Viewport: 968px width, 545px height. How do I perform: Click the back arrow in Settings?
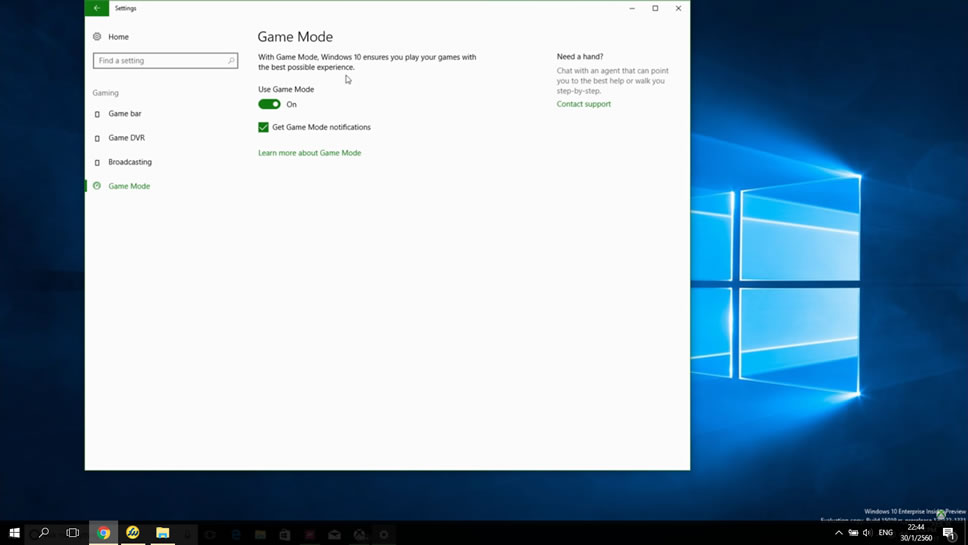[x=97, y=8]
